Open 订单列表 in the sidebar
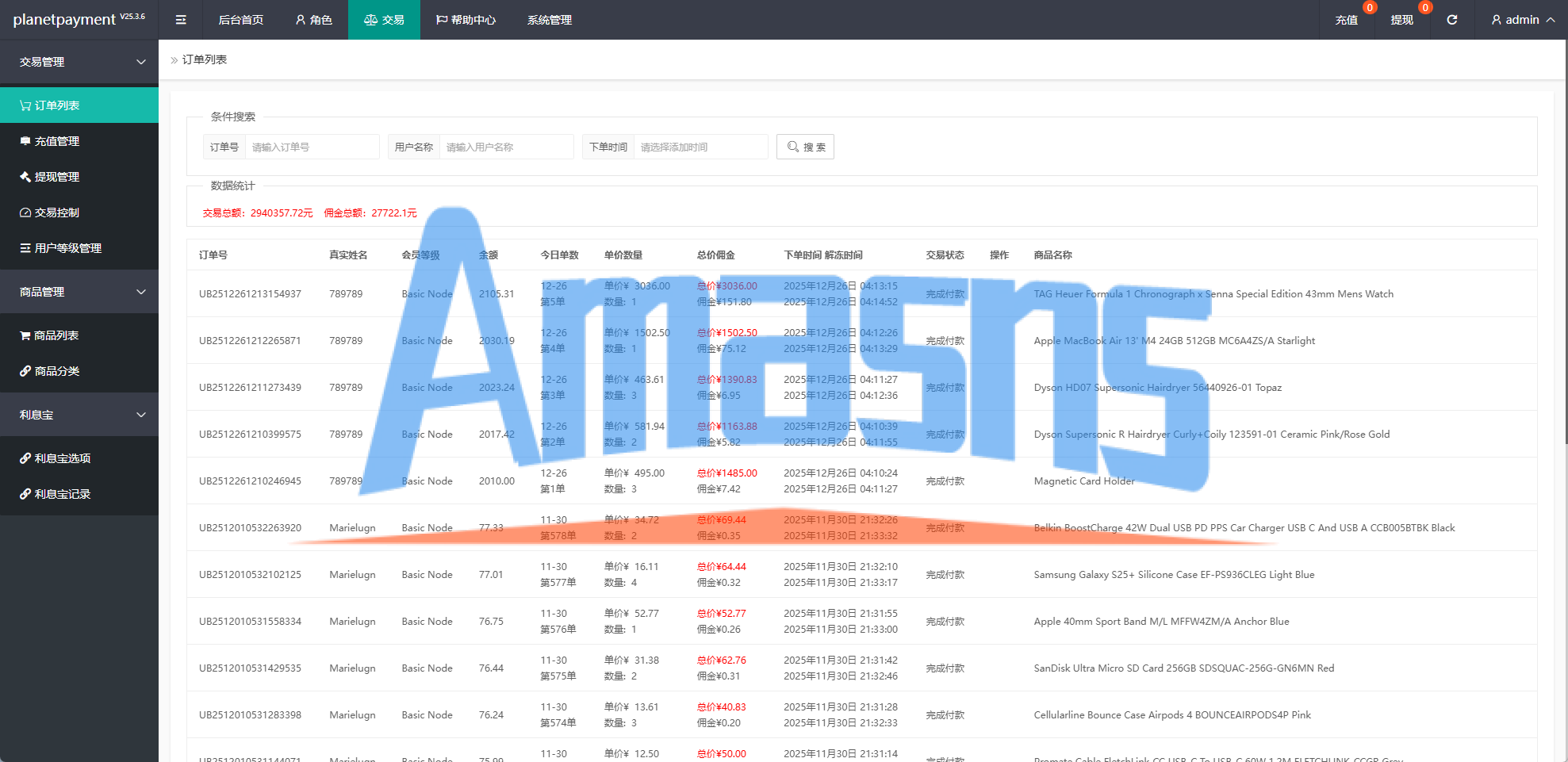The image size is (1568, 762). 79,105
